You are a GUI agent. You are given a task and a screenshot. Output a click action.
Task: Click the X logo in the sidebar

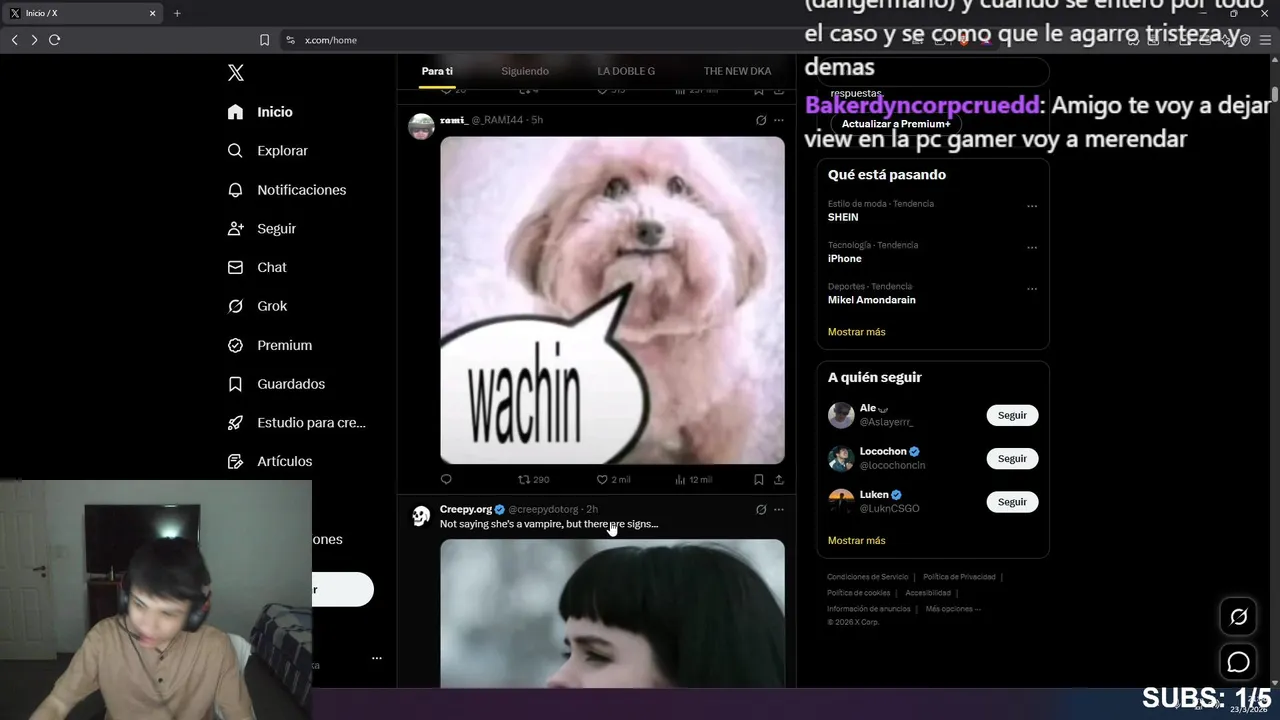pos(236,73)
